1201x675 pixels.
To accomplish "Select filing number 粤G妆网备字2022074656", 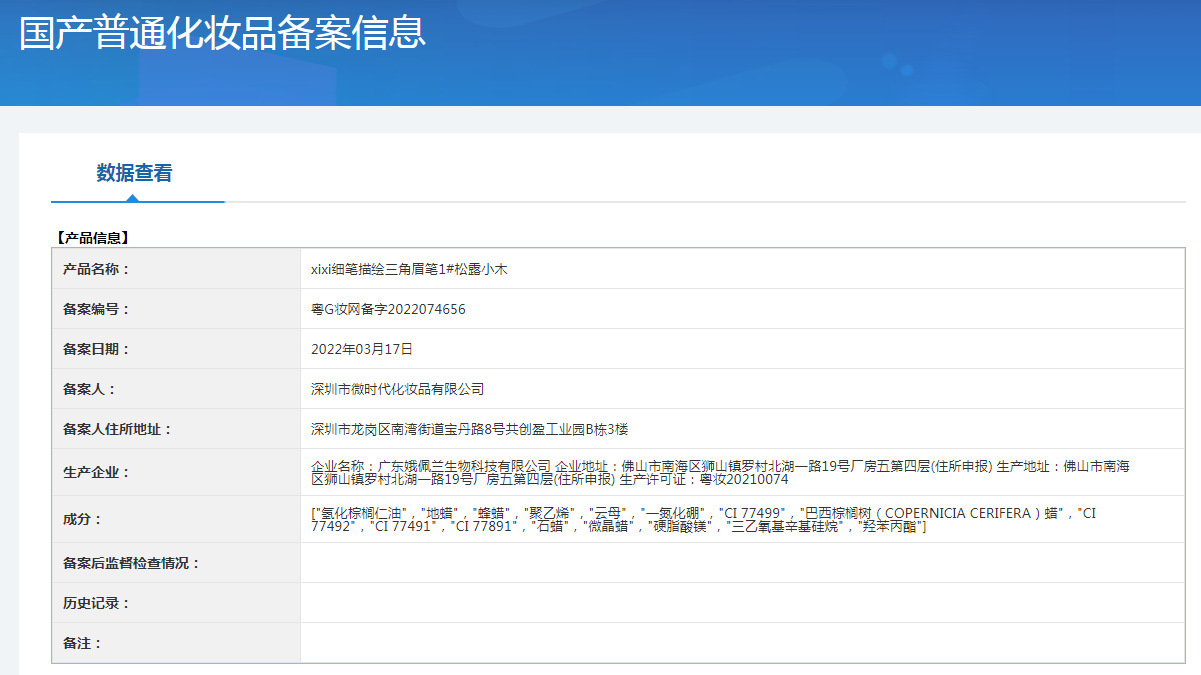I will coord(388,309).
